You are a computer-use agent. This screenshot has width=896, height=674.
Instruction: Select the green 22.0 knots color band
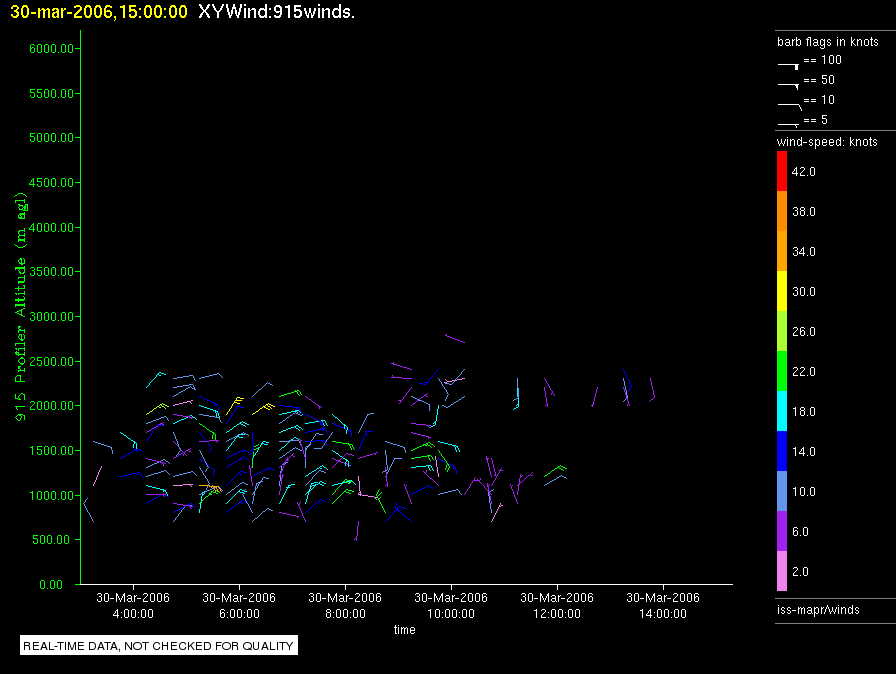[x=782, y=371]
